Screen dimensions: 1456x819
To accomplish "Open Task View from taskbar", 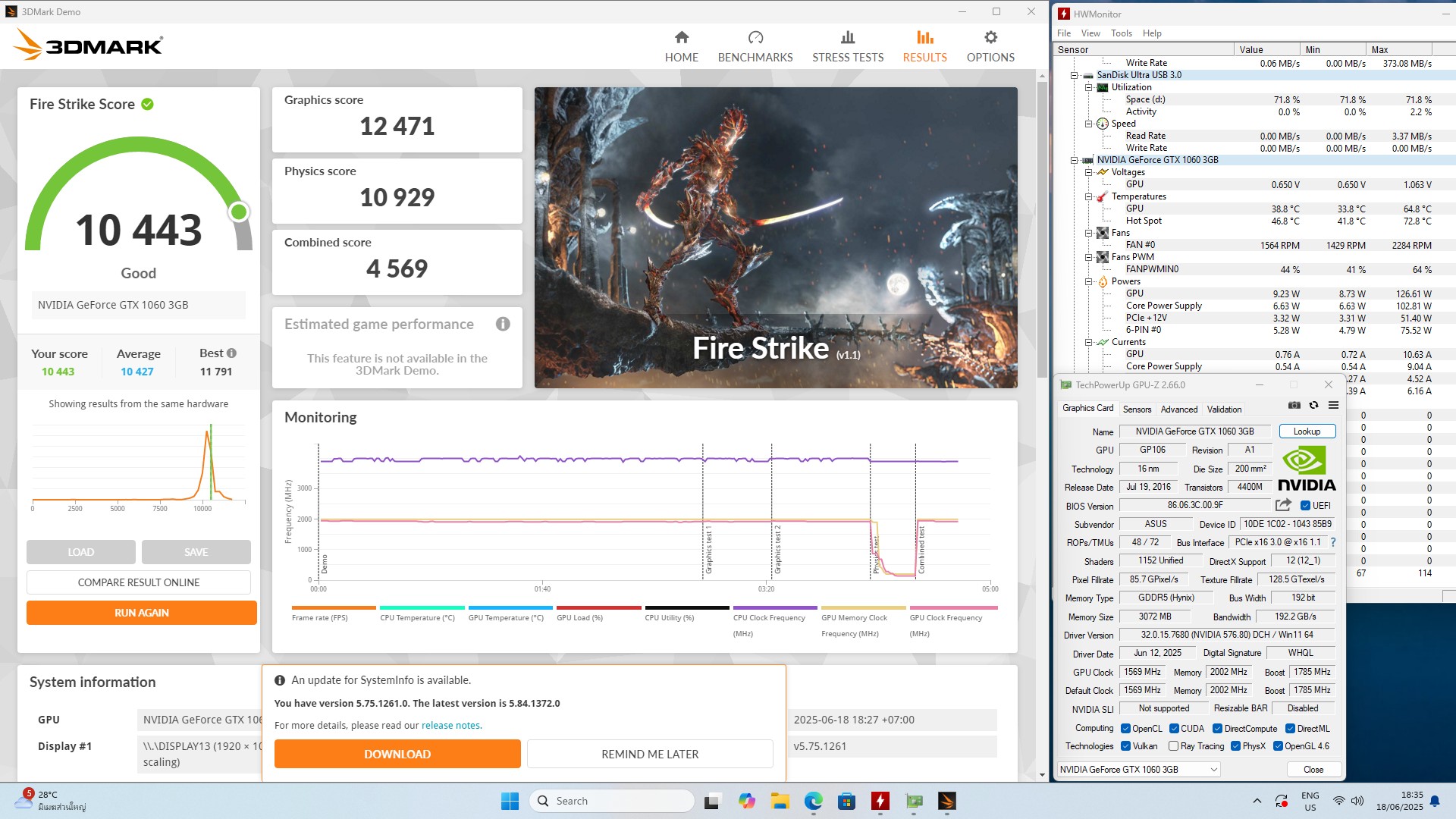I will tap(712, 801).
